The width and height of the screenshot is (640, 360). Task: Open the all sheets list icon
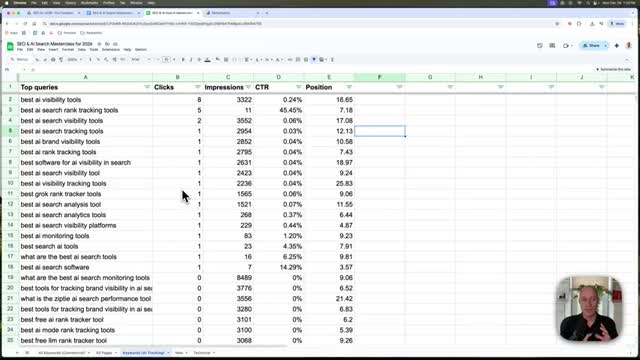[x=27, y=353]
